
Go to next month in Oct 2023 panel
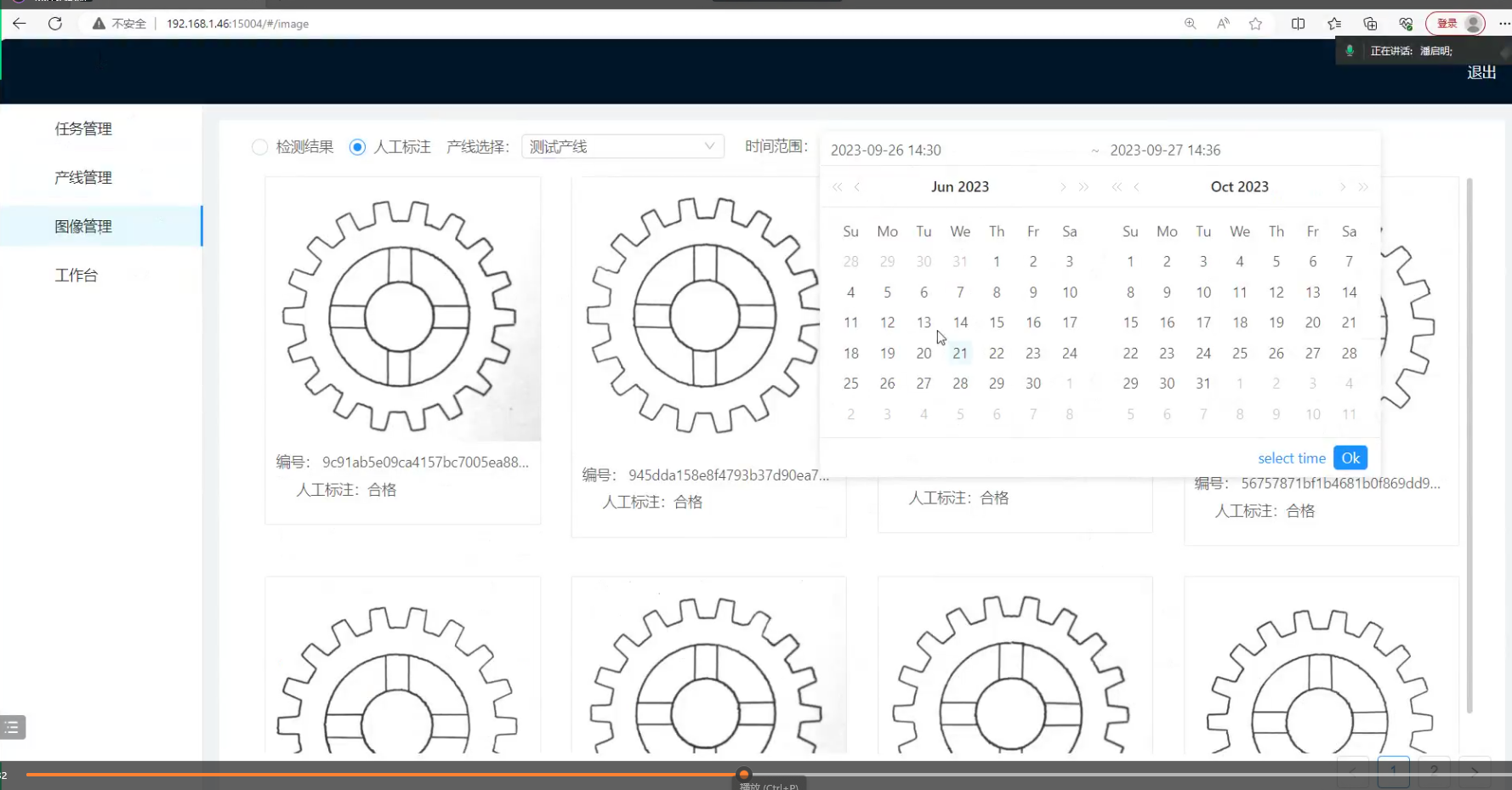coord(1343,187)
